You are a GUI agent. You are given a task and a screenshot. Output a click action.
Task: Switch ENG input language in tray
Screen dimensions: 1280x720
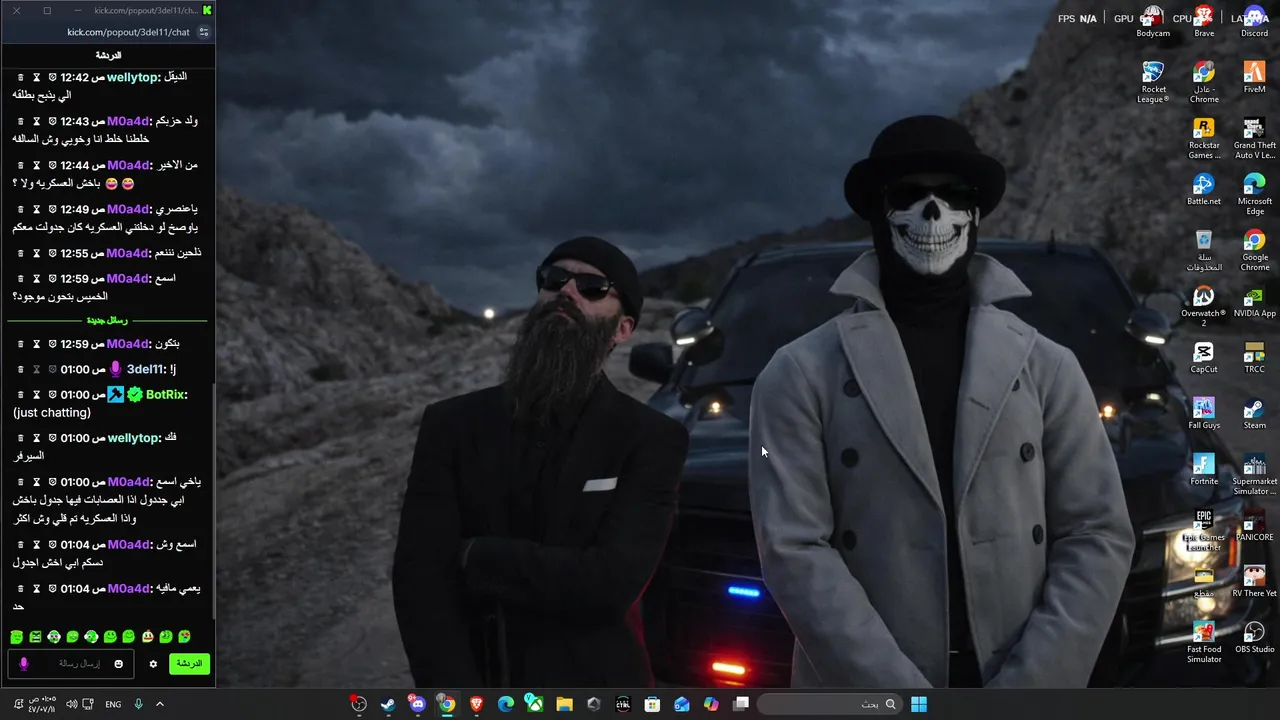(x=113, y=704)
